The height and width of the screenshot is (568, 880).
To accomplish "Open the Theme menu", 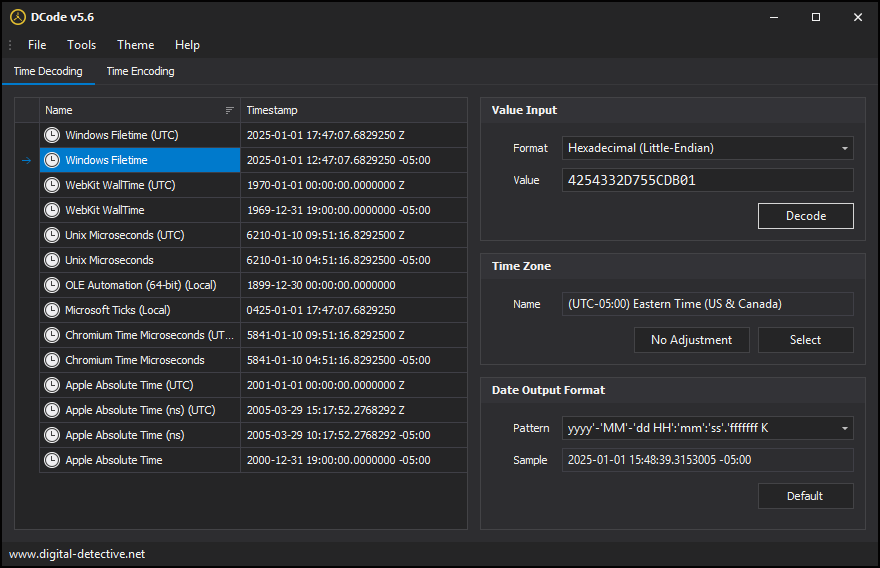I will point(135,45).
